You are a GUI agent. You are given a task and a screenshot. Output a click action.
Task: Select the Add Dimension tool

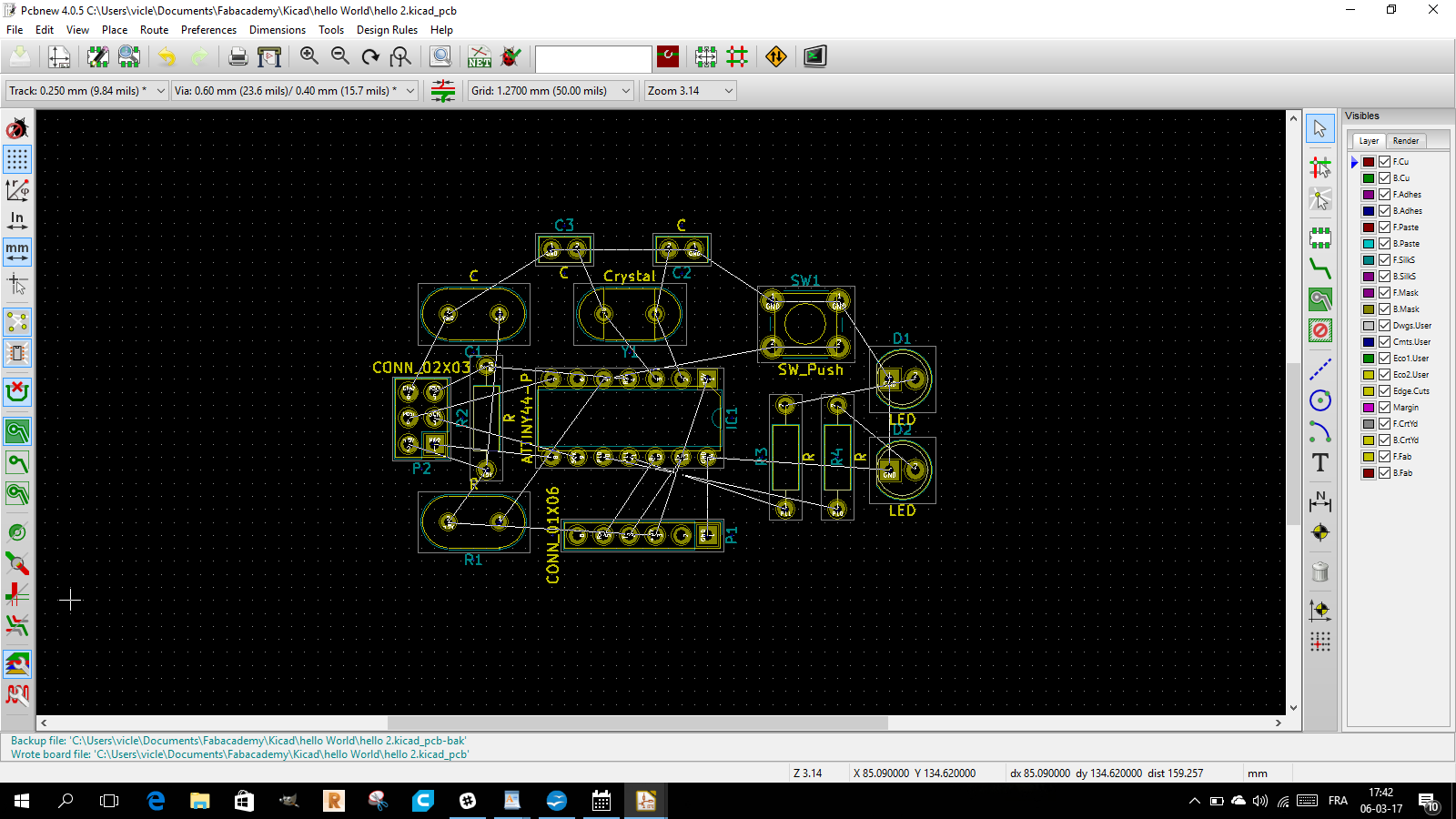pyautogui.click(x=1320, y=501)
